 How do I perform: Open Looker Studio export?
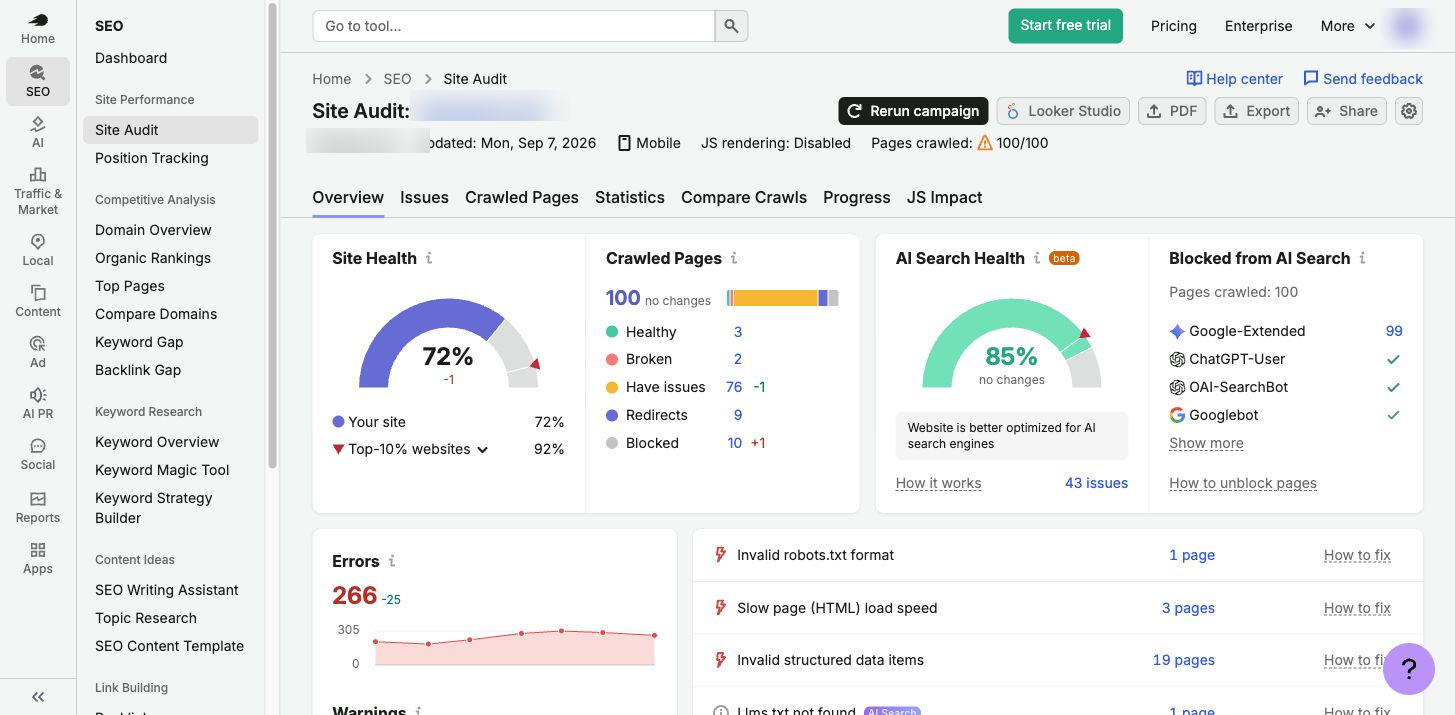[x=1064, y=111]
